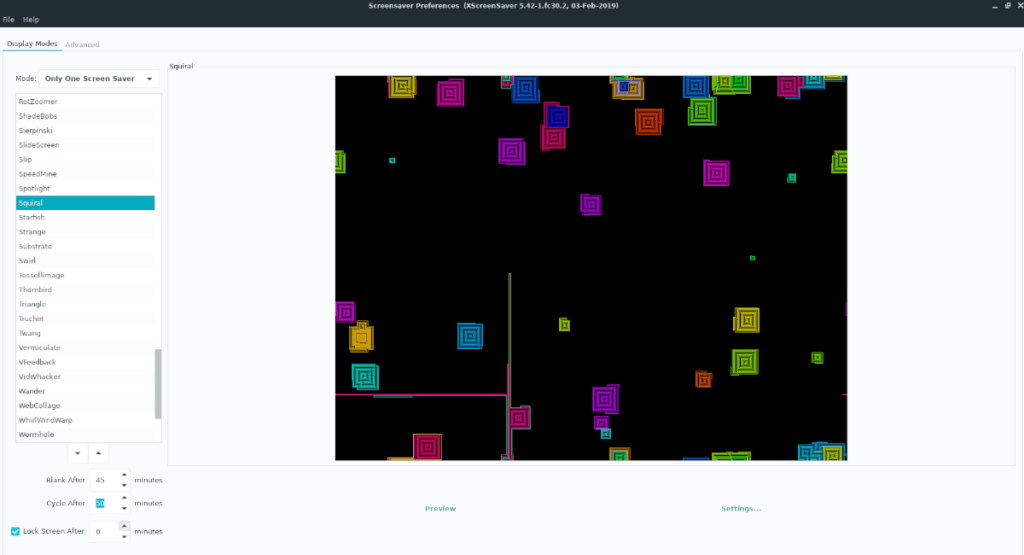Click the Cycle After input field
Viewport: 1024px width, 555px height.
click(105, 503)
